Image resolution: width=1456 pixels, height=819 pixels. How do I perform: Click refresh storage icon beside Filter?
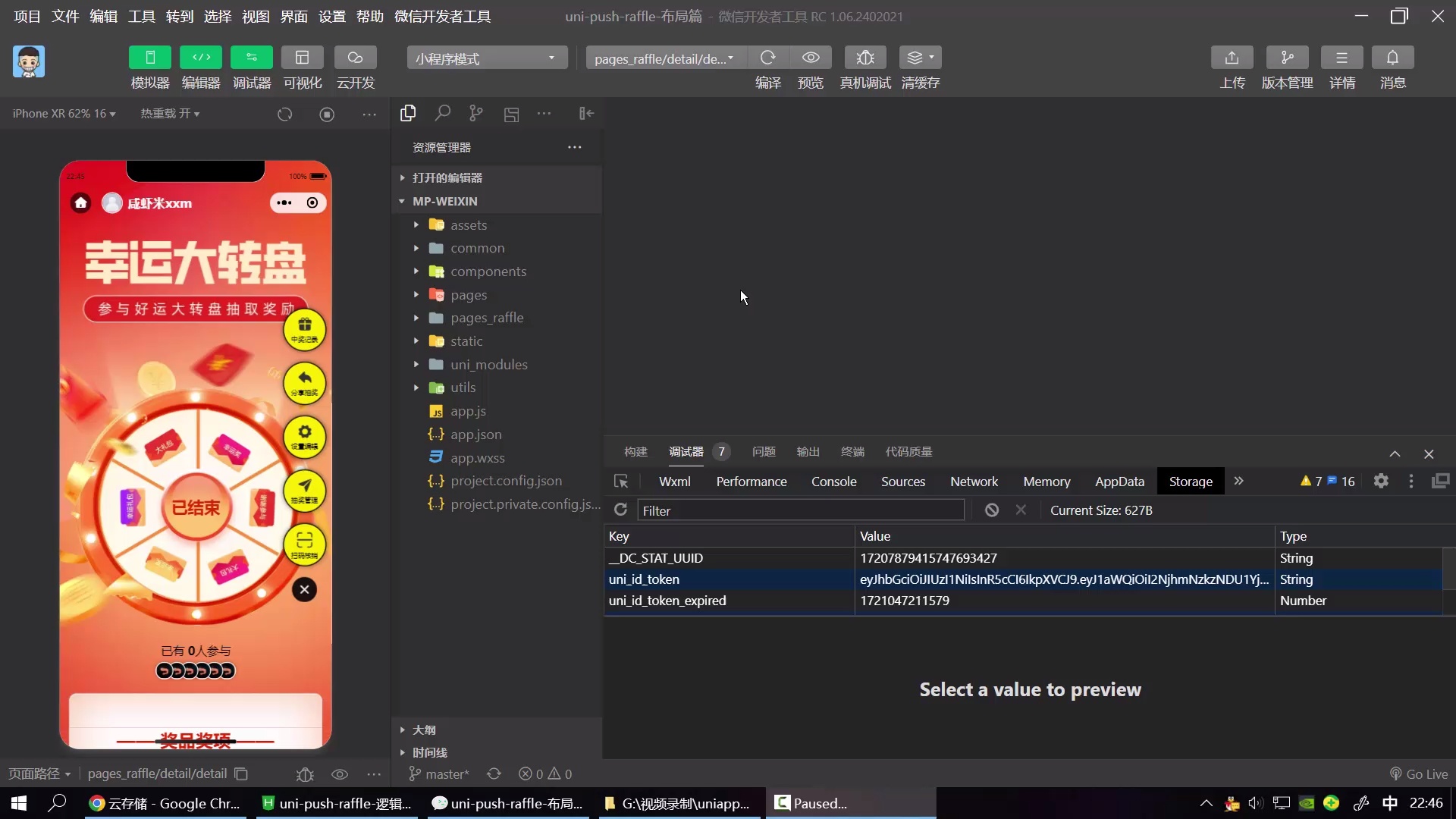(x=620, y=510)
